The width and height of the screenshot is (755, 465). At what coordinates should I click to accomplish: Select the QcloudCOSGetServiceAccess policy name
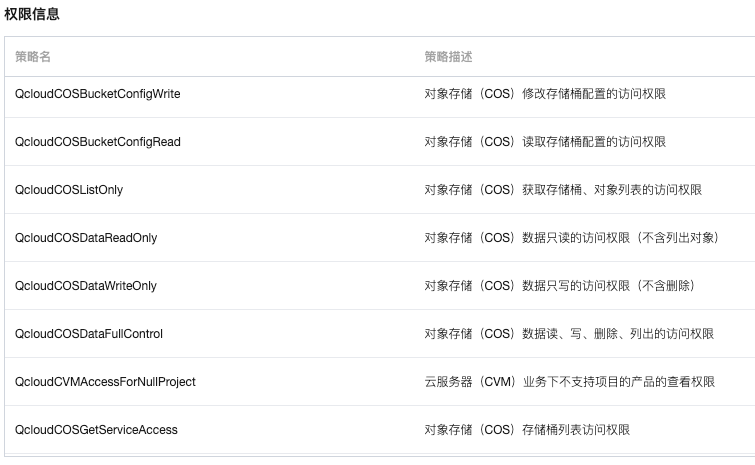(96, 430)
